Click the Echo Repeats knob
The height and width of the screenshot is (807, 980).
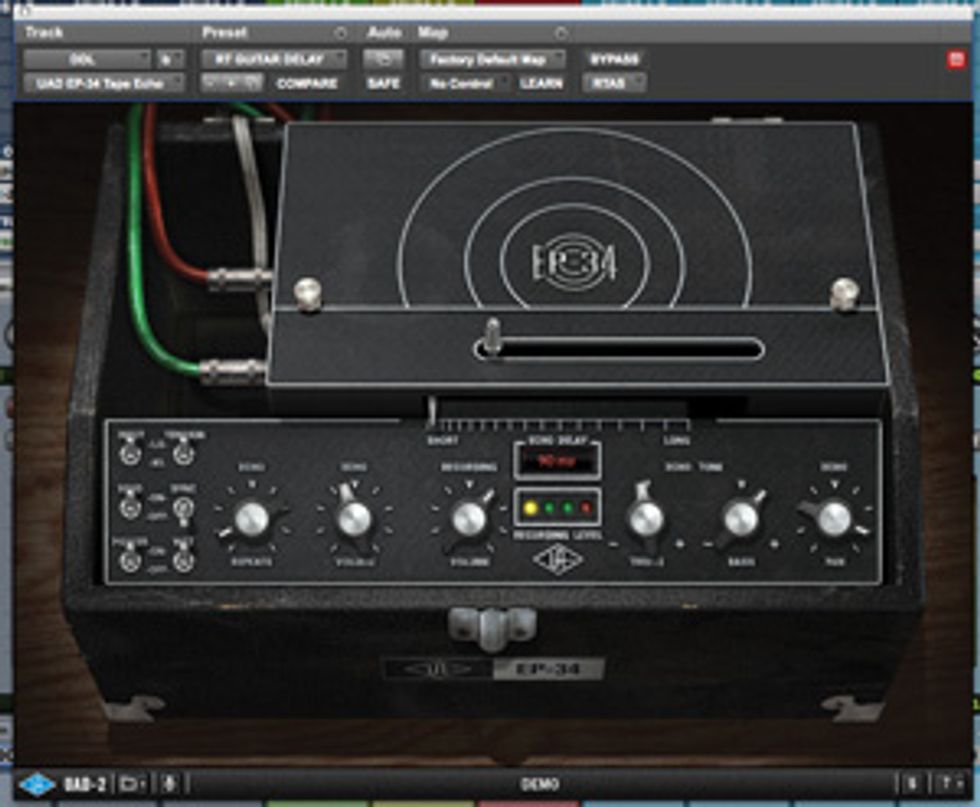(x=253, y=520)
